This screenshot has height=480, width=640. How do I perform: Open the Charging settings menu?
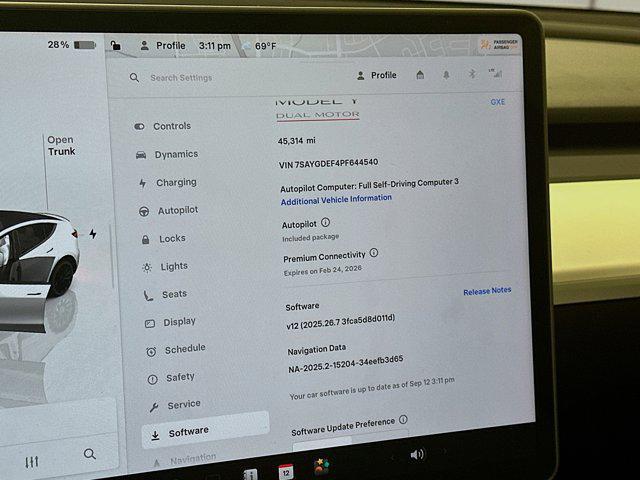pyautogui.click(x=168, y=182)
